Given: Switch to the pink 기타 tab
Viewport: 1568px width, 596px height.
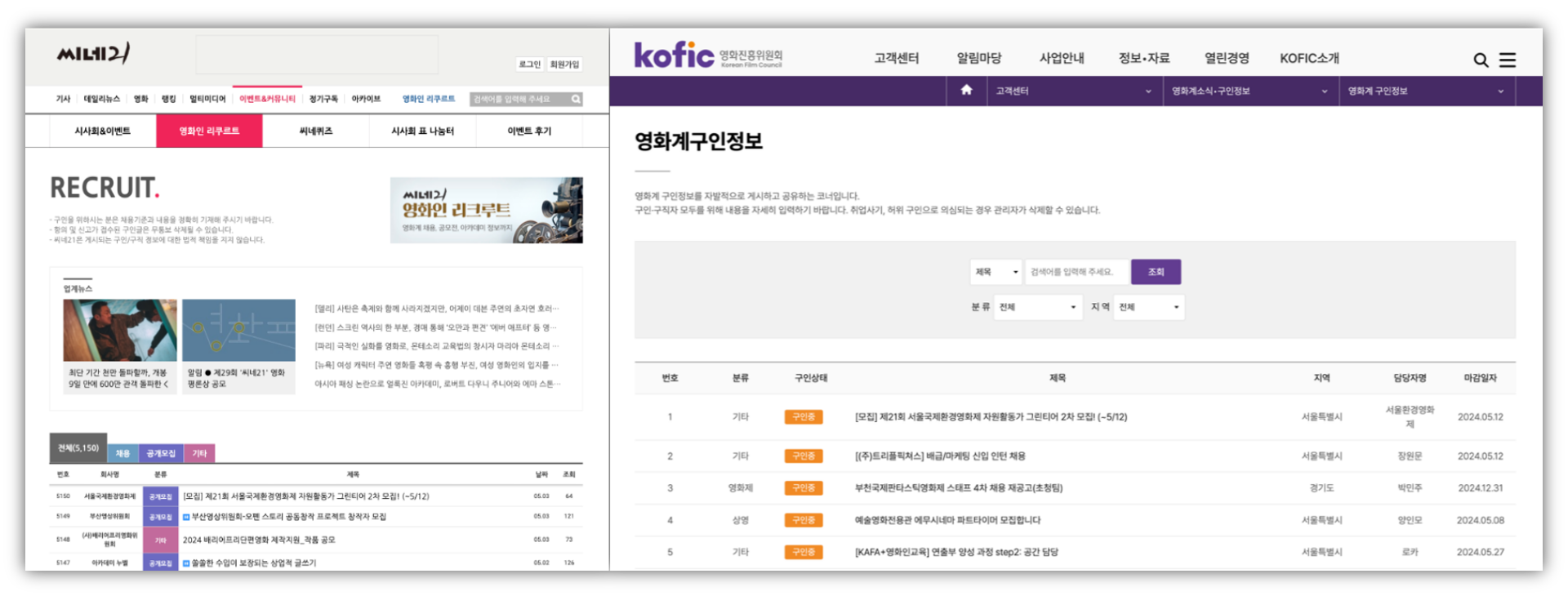Looking at the screenshot, I should click(x=199, y=453).
